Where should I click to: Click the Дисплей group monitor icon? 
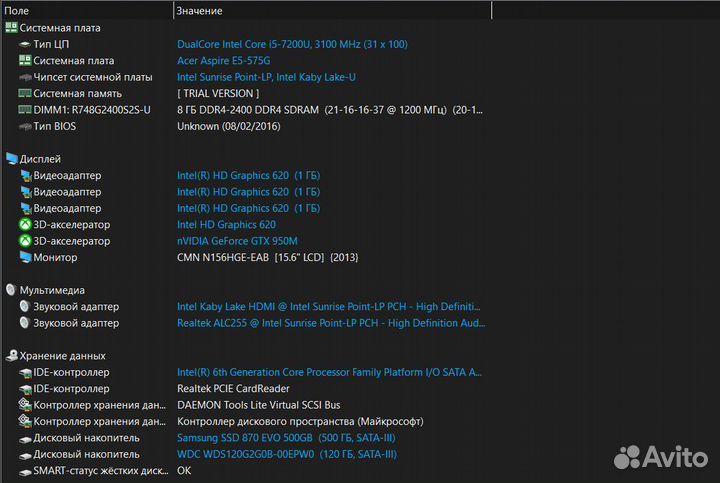[x=11, y=159]
